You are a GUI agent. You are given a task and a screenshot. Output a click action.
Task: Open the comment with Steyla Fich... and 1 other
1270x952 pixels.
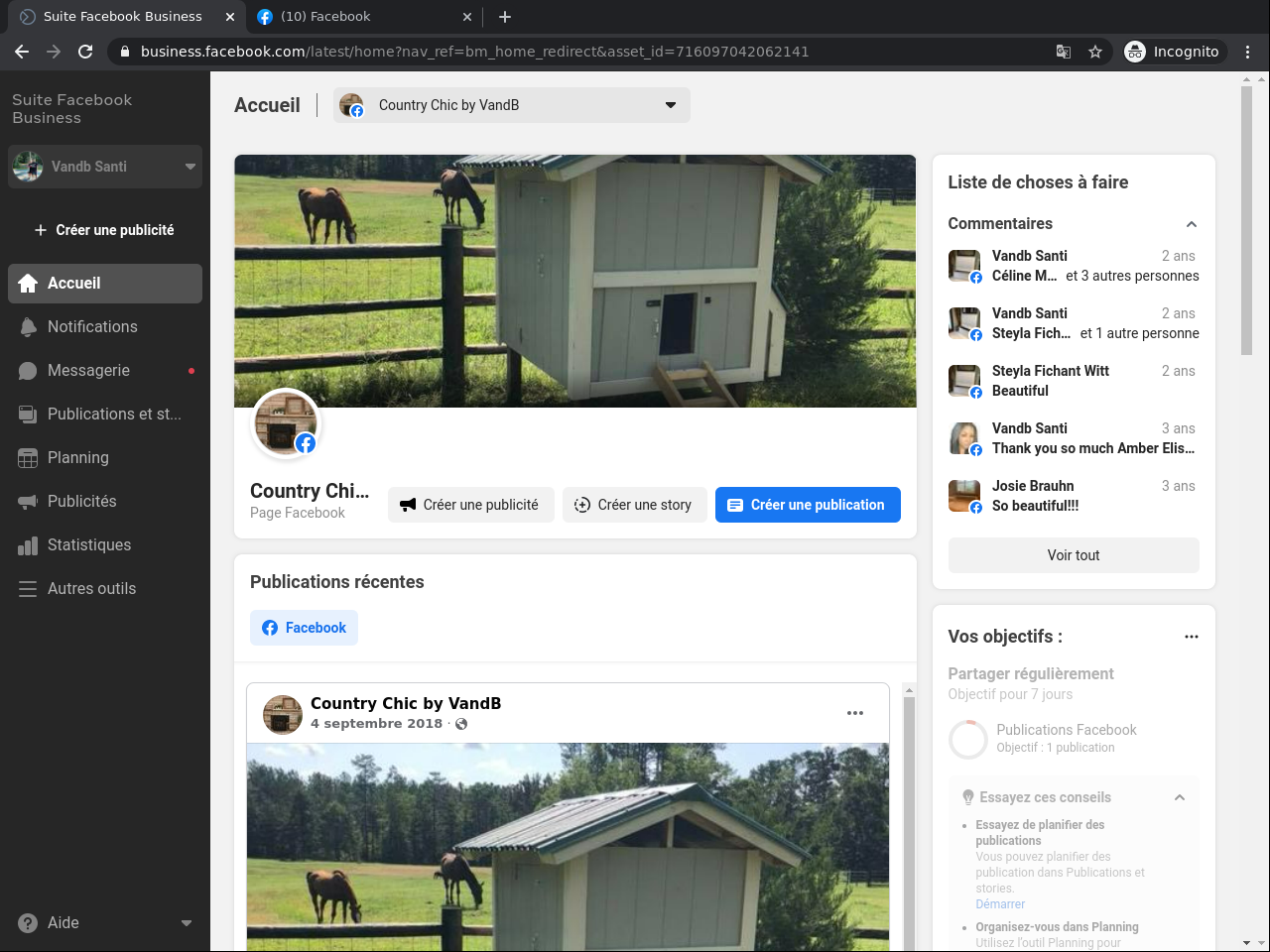click(1074, 323)
